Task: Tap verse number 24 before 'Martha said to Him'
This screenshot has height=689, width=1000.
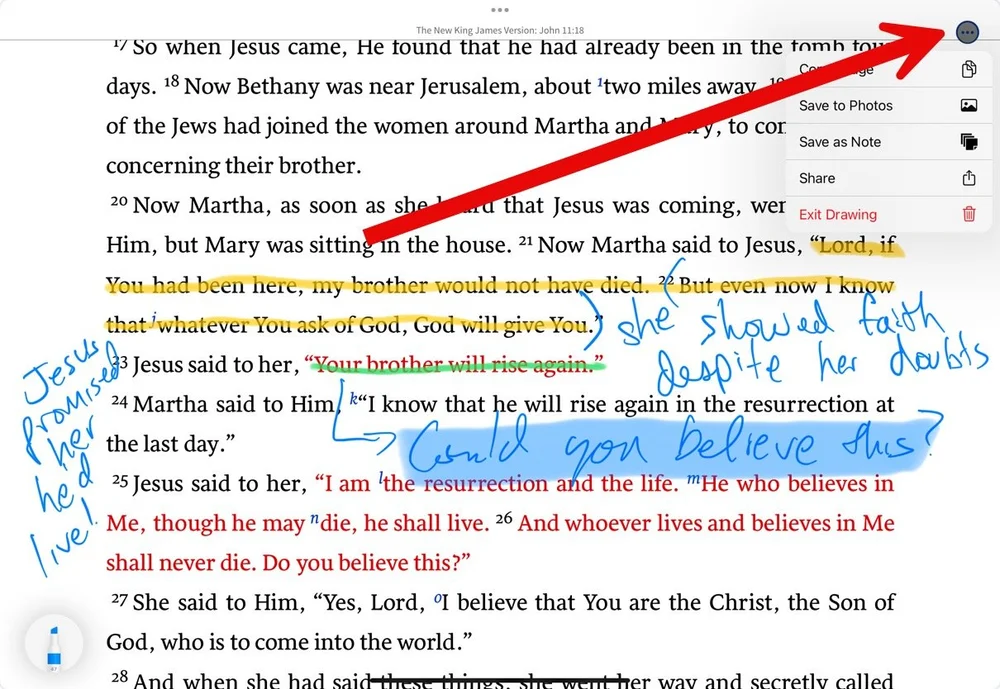Action: pos(119,401)
